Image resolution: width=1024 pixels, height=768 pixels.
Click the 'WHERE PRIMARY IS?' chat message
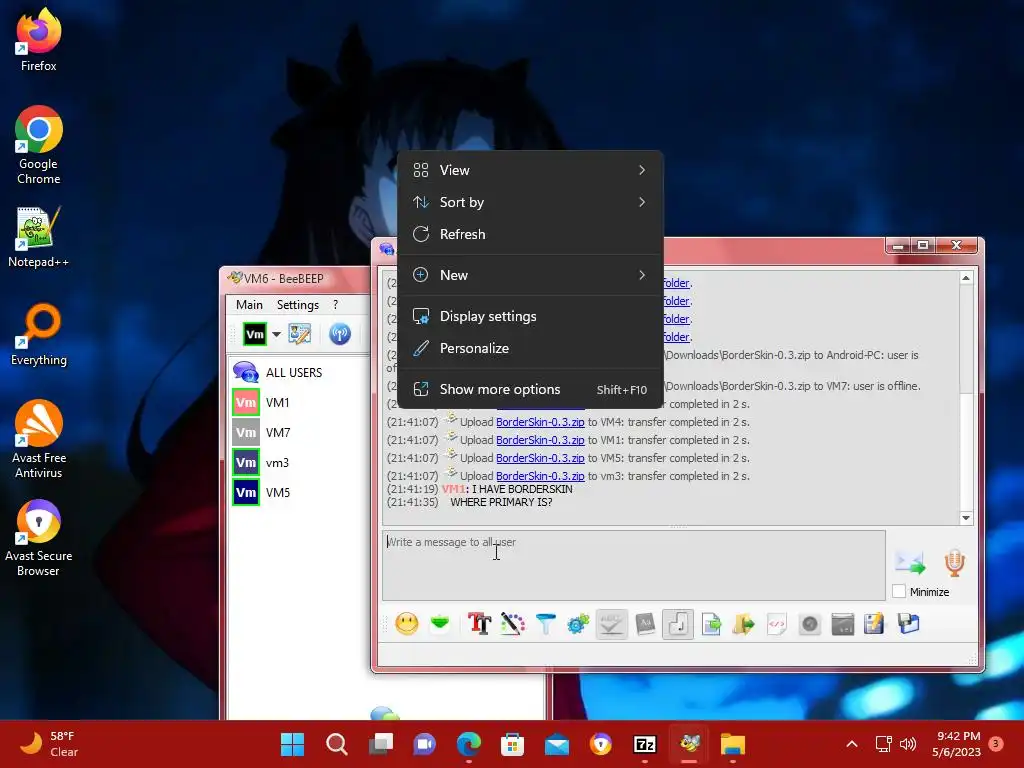[x=501, y=502]
